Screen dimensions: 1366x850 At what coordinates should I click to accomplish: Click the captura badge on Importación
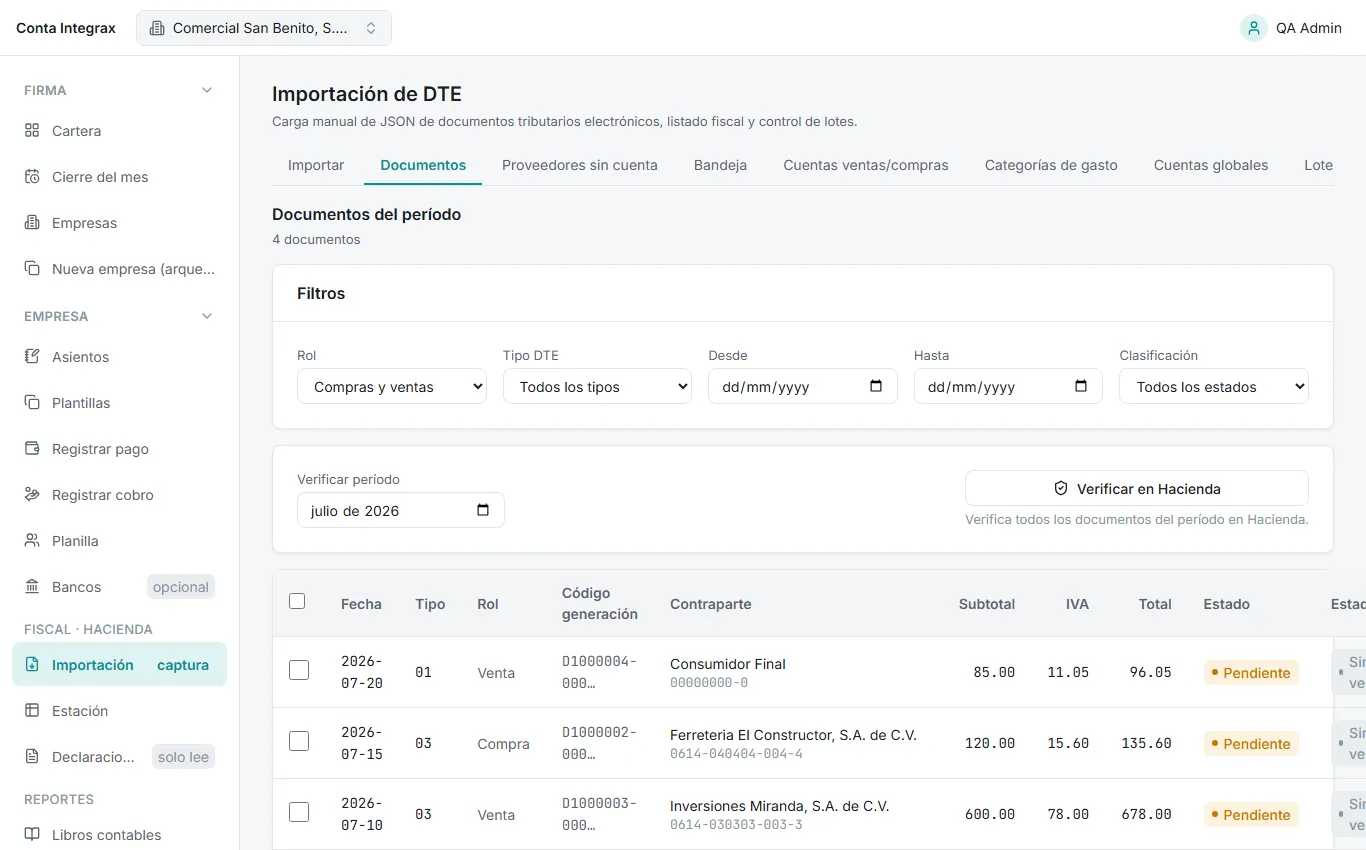(x=183, y=665)
